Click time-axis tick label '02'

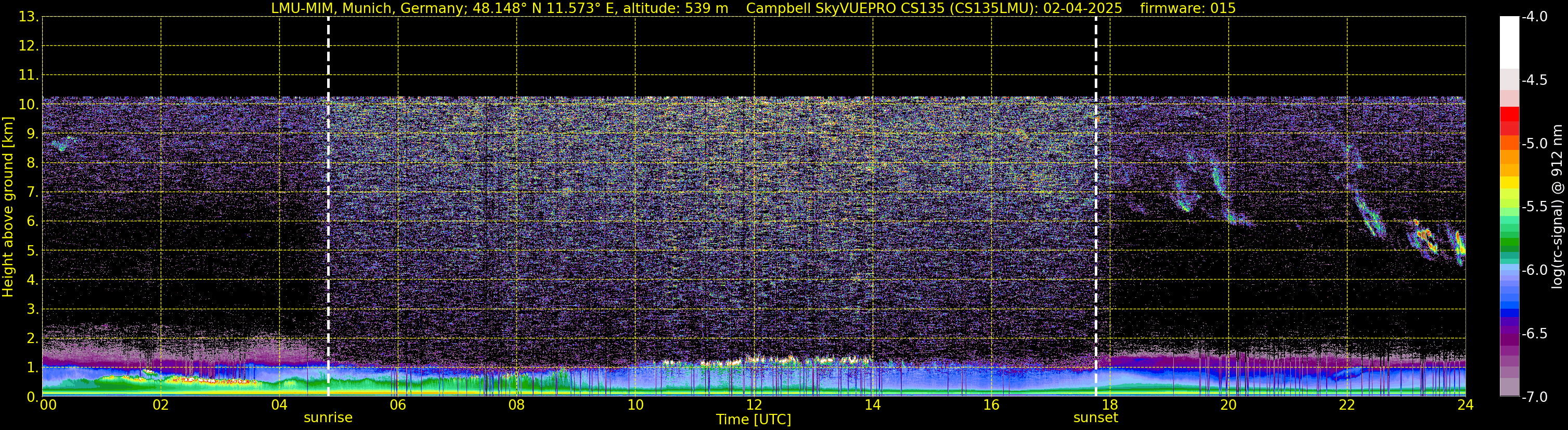[x=161, y=405]
